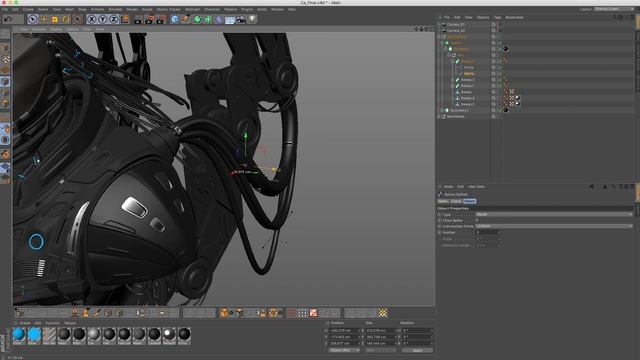Open the Cube primitive object icon
This screenshot has width=640, height=360.
175,19
